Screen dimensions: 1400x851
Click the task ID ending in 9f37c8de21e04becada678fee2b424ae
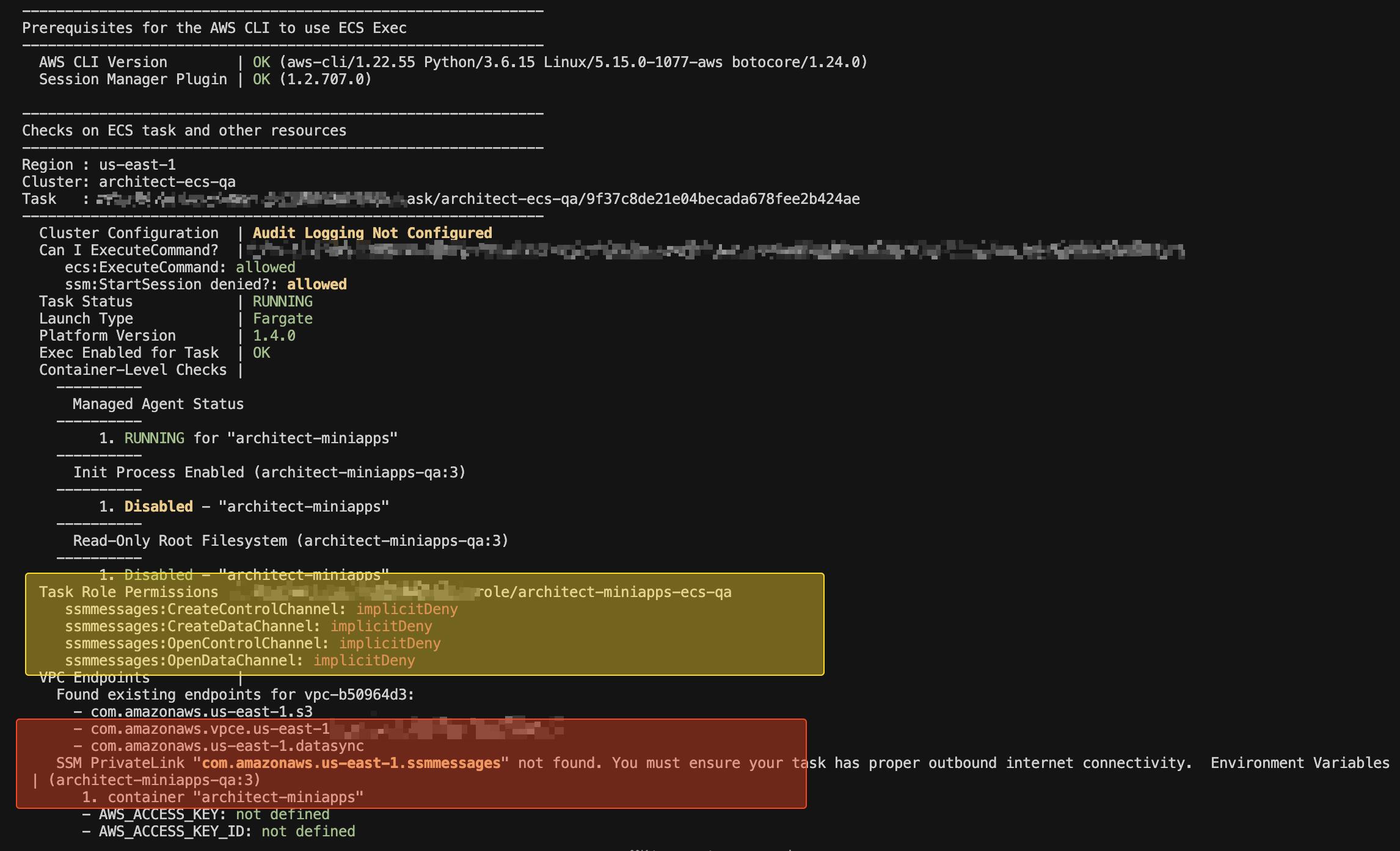pos(723,199)
